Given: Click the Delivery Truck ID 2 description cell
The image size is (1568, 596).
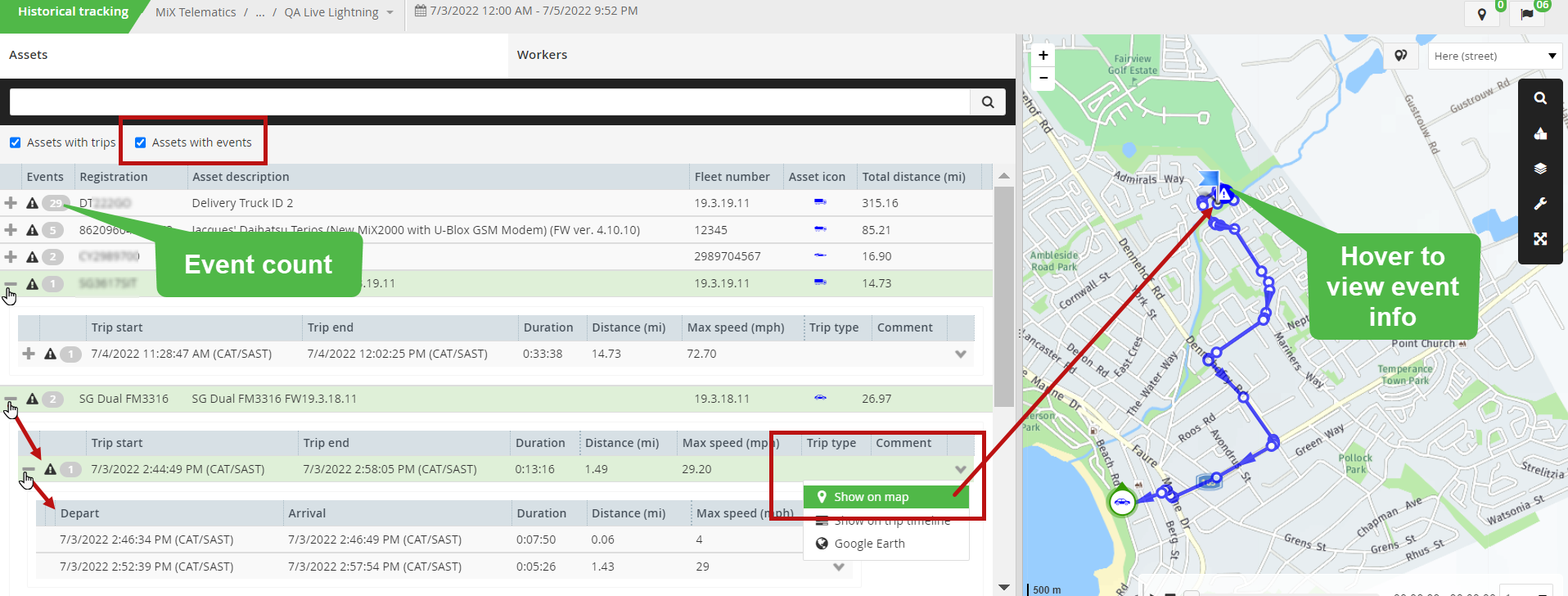Looking at the screenshot, I should click(242, 203).
